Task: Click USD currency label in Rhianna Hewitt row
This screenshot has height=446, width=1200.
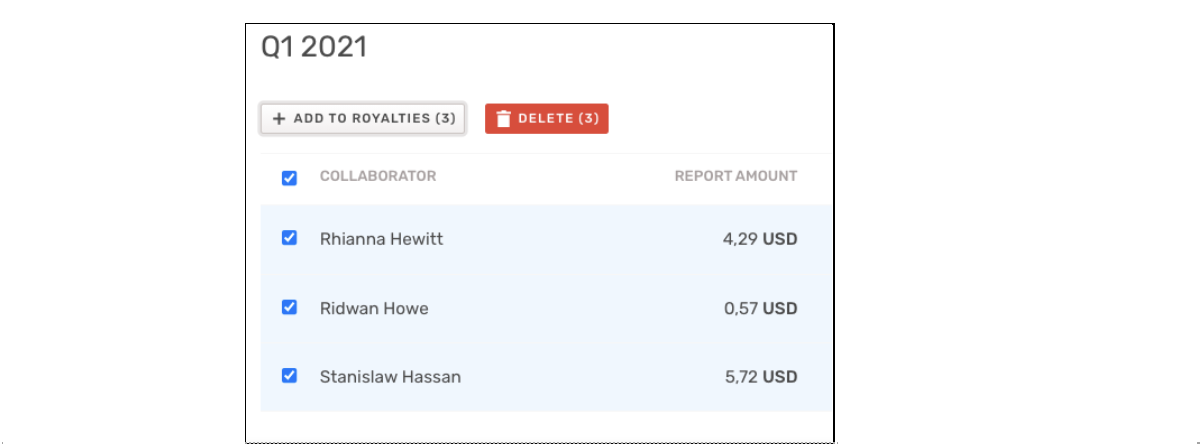Action: tap(780, 239)
